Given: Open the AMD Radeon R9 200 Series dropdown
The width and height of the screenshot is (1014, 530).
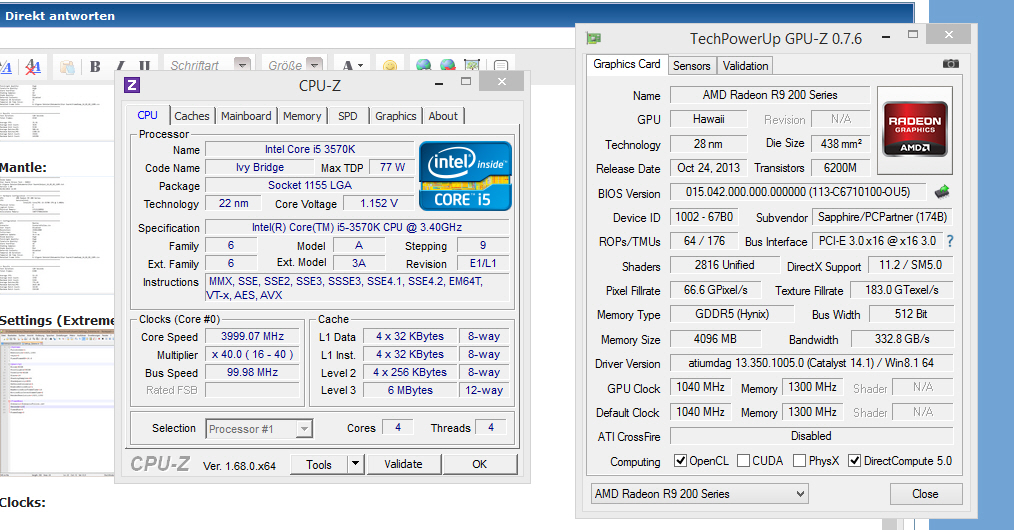Looking at the screenshot, I should 699,494.
